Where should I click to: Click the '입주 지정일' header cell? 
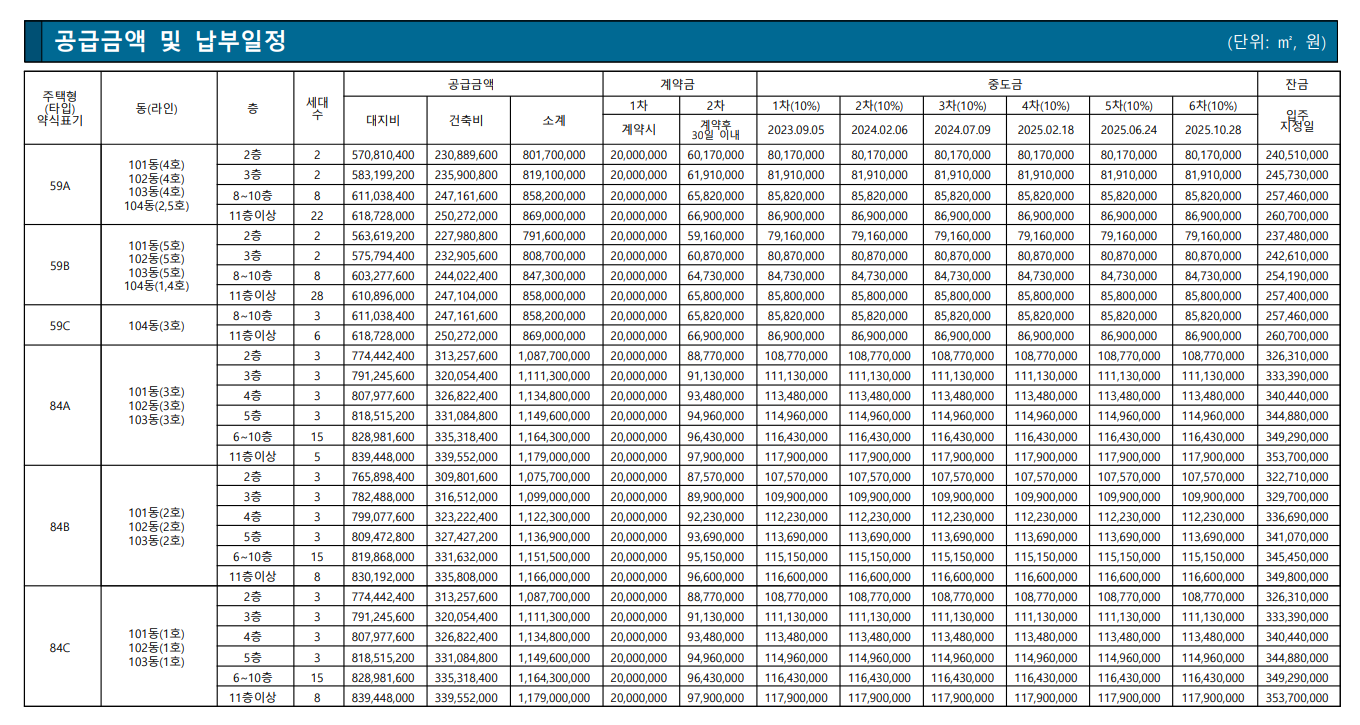tap(1297, 121)
